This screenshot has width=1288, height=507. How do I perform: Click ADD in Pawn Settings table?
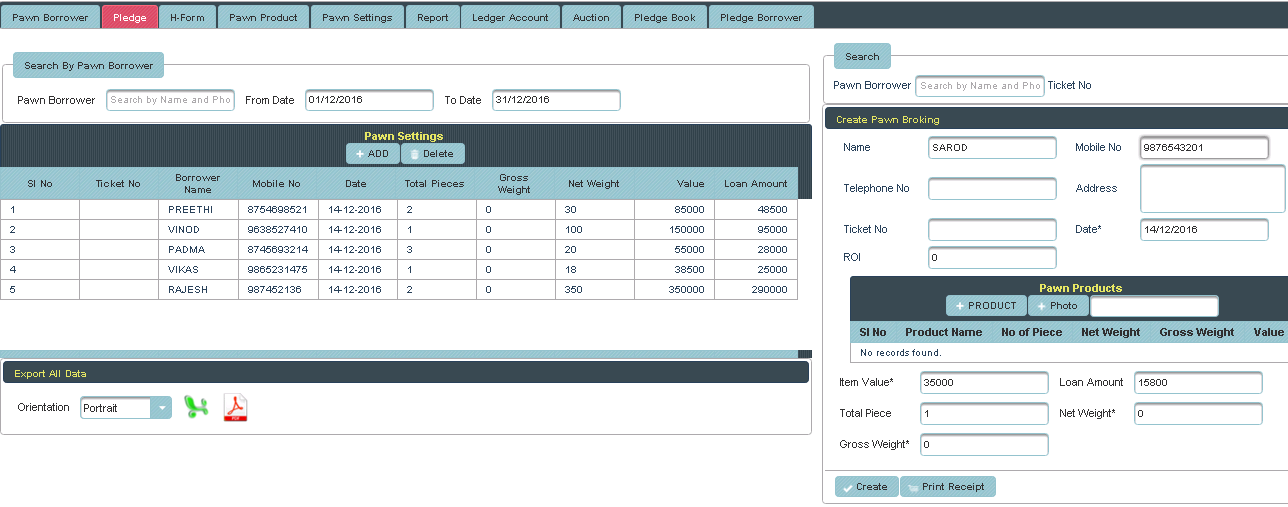click(x=372, y=154)
